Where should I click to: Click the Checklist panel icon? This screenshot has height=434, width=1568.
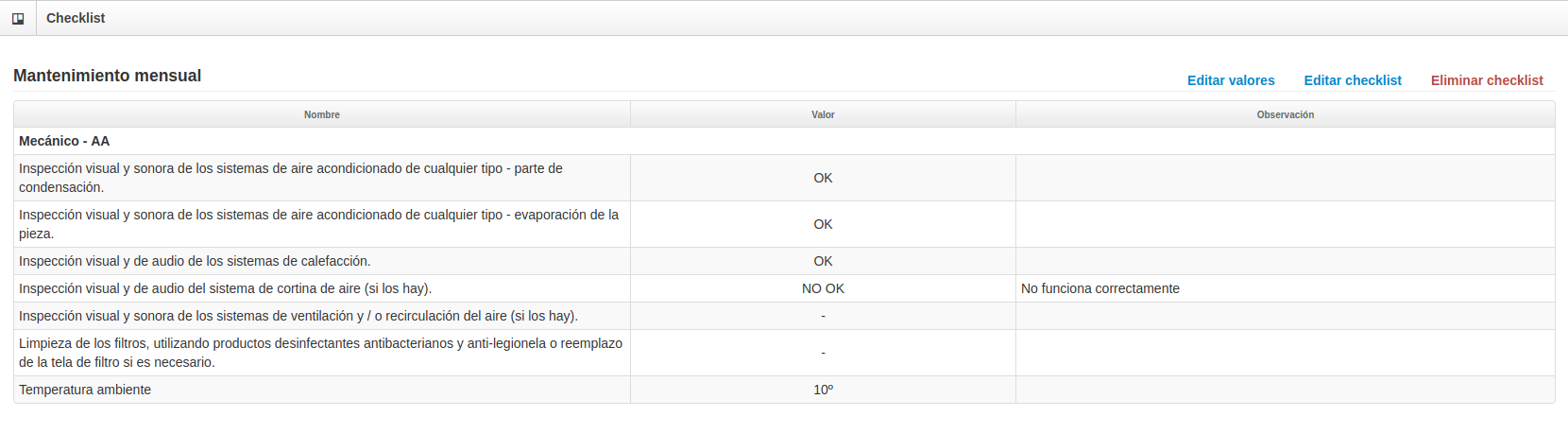point(18,18)
